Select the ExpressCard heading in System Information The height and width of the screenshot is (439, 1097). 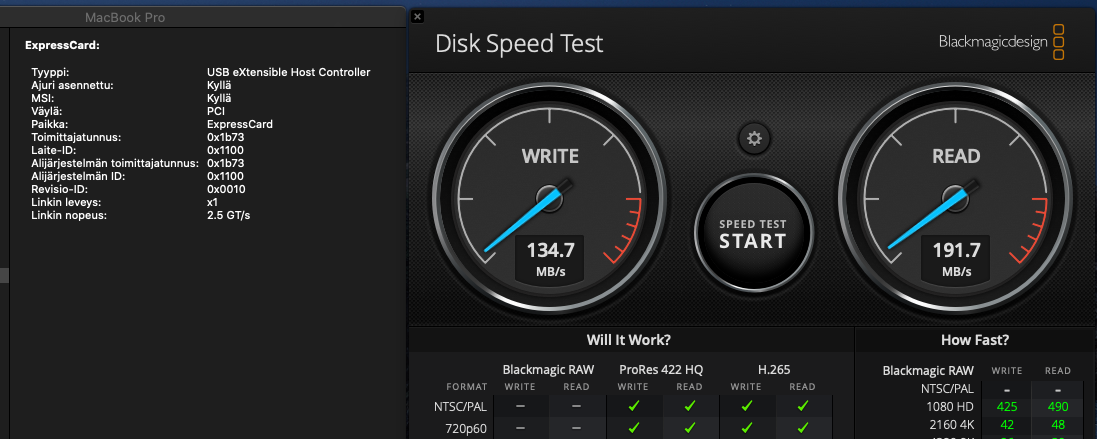pyautogui.click(x=62, y=45)
